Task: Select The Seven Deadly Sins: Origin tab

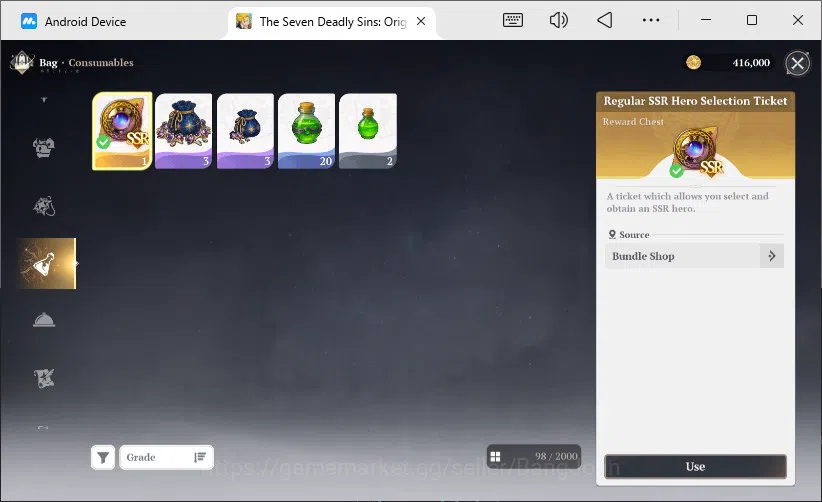Action: 332,21
